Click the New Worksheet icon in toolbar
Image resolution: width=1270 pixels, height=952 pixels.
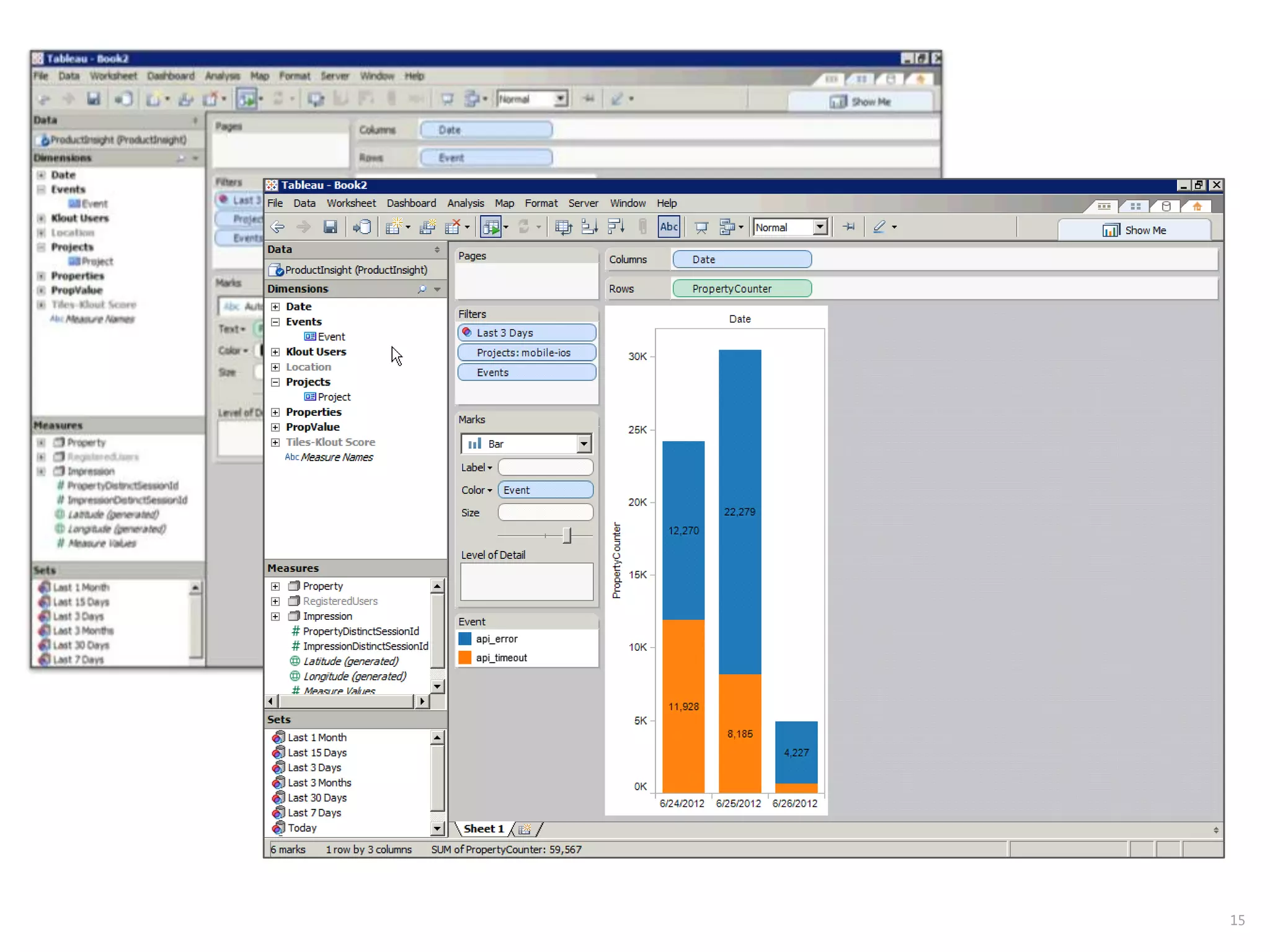(x=393, y=227)
